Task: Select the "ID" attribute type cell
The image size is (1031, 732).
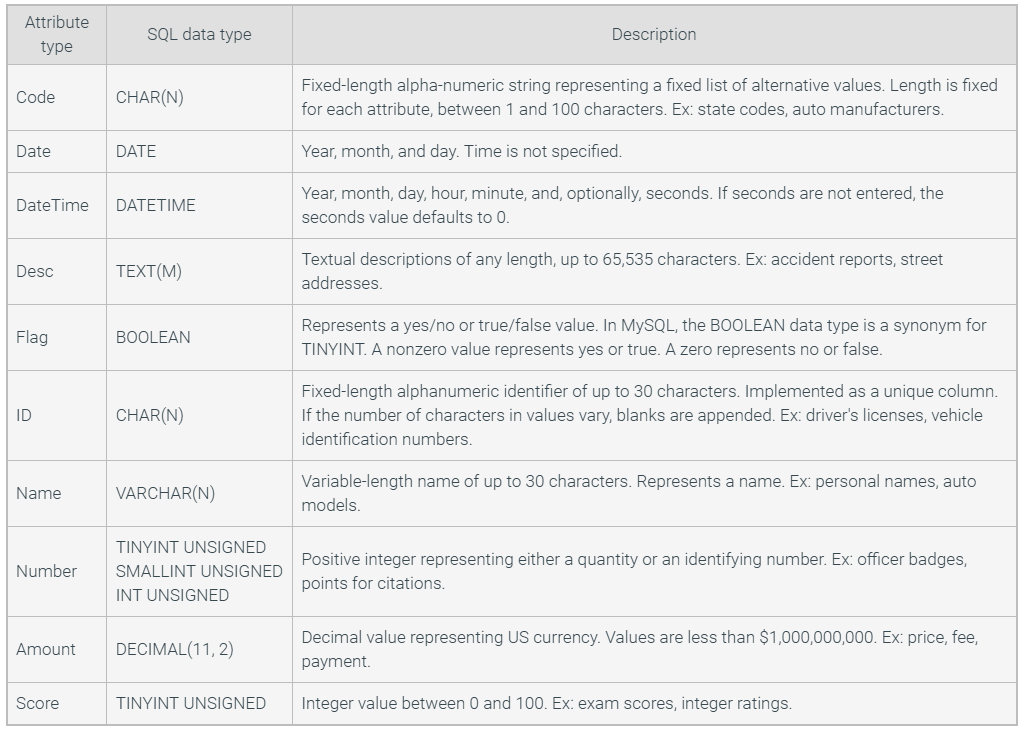Action: pyautogui.click(x=24, y=416)
